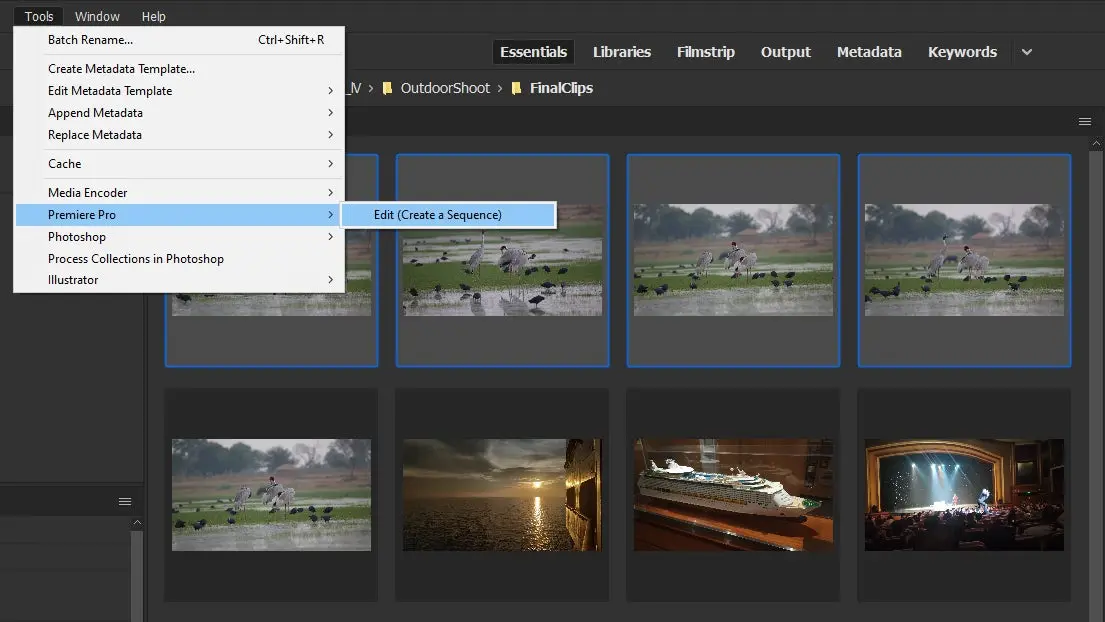Click the OutdoorShoot folder icon in the breadcrumb
The height and width of the screenshot is (622, 1105).
pos(388,88)
